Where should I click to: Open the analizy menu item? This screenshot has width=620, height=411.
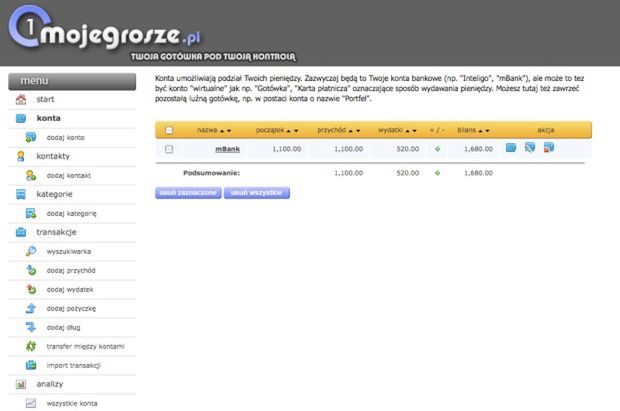pyautogui.click(x=49, y=384)
